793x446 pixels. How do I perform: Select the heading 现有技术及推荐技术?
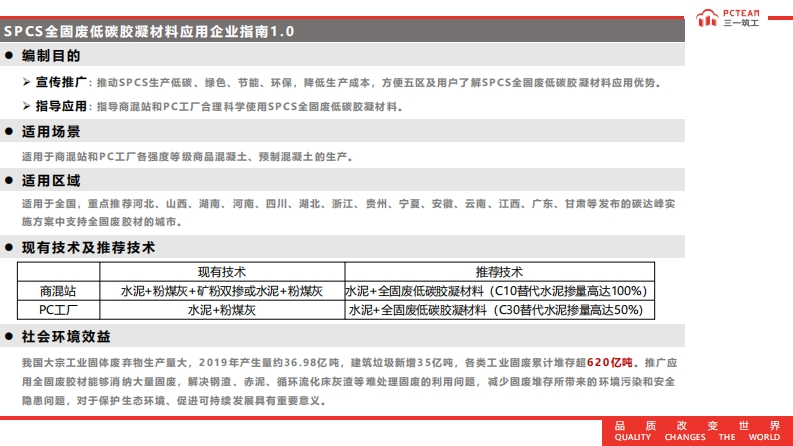tap(89, 248)
